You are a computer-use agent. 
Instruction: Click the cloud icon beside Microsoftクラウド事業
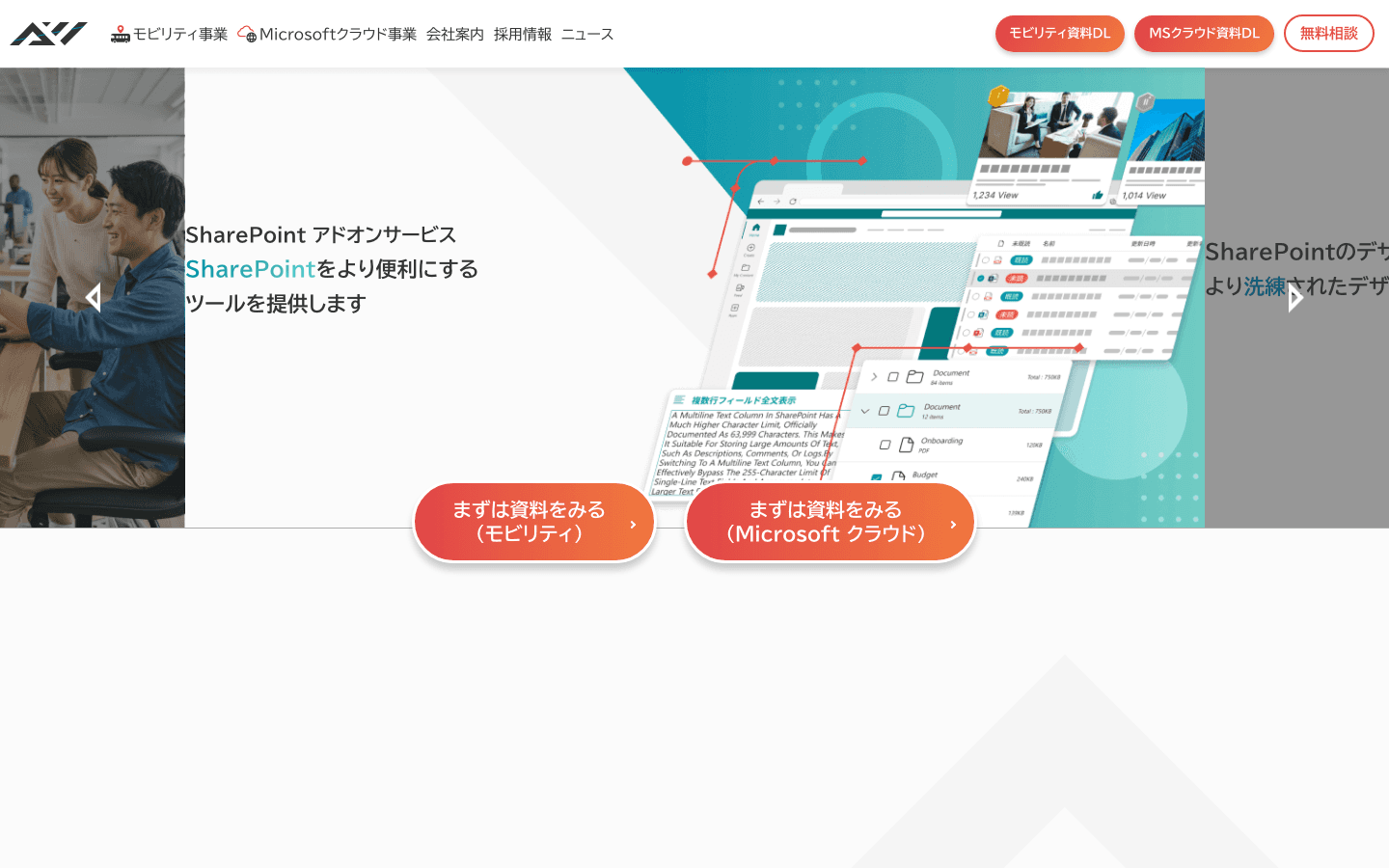[247, 35]
